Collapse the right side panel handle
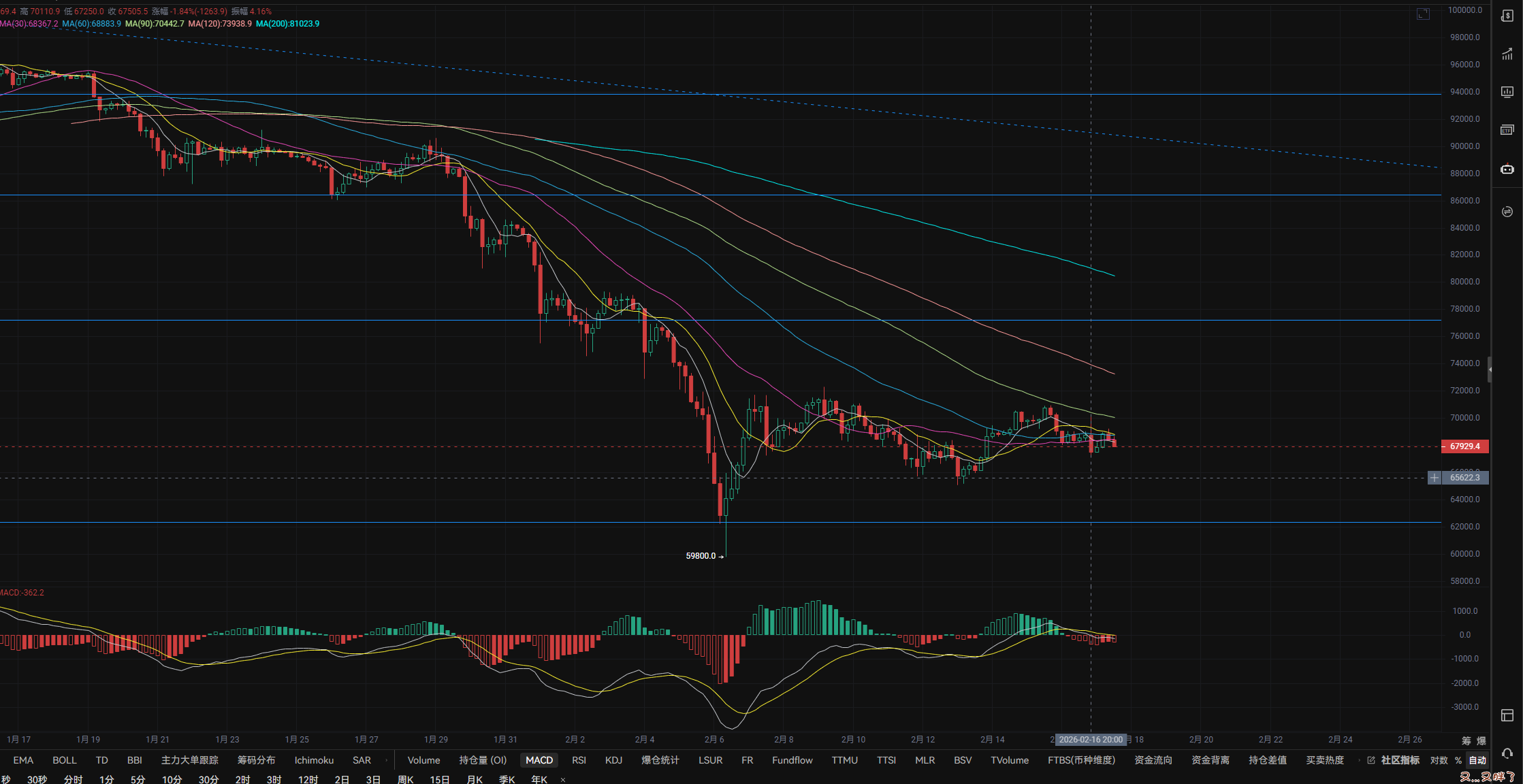Viewport: 1523px width, 784px height. point(1490,370)
